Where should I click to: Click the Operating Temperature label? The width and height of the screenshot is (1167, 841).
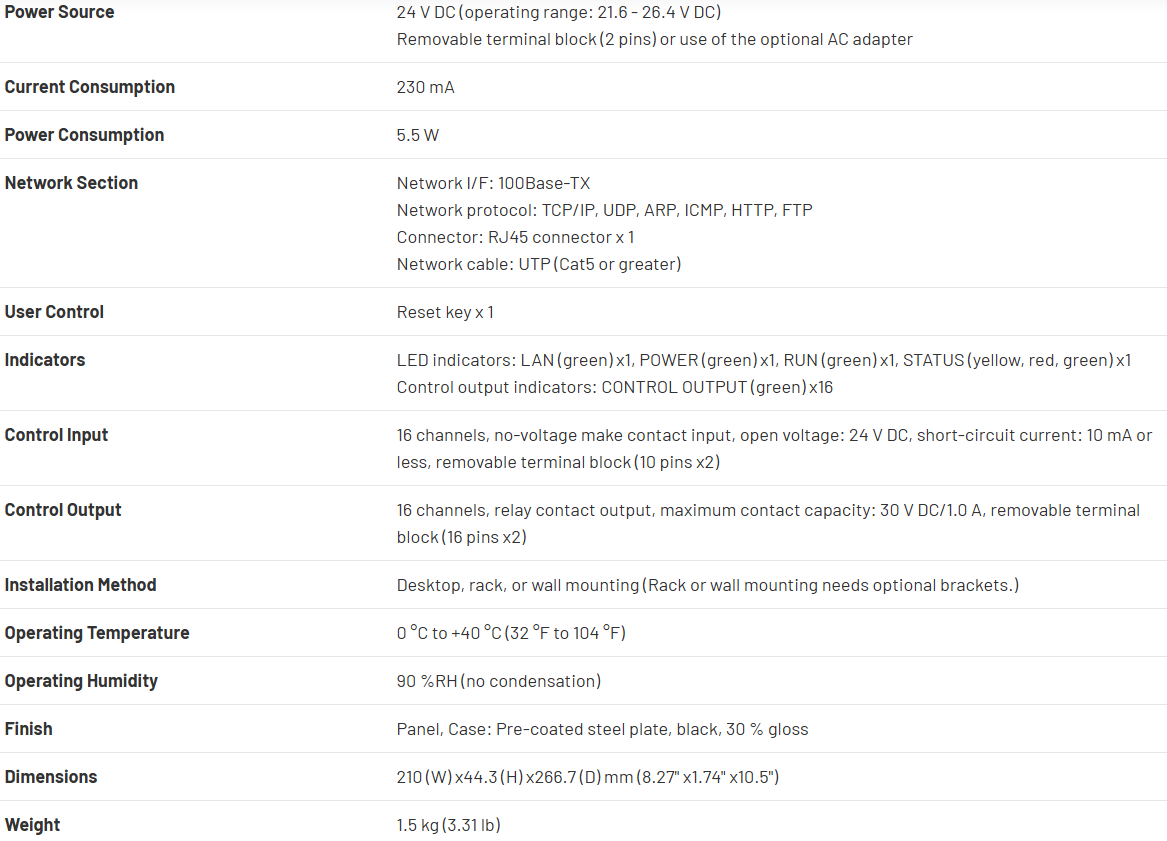click(x=97, y=633)
